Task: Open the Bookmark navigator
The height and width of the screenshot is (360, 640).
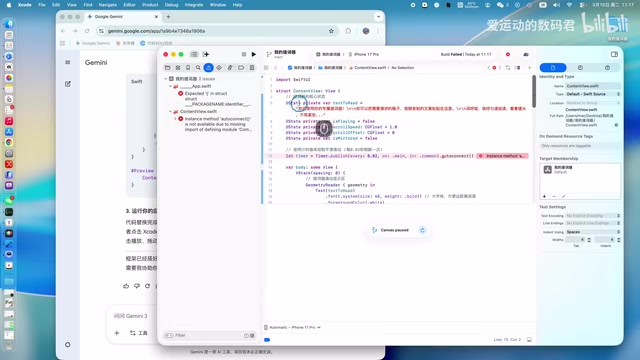Action: [x=188, y=68]
